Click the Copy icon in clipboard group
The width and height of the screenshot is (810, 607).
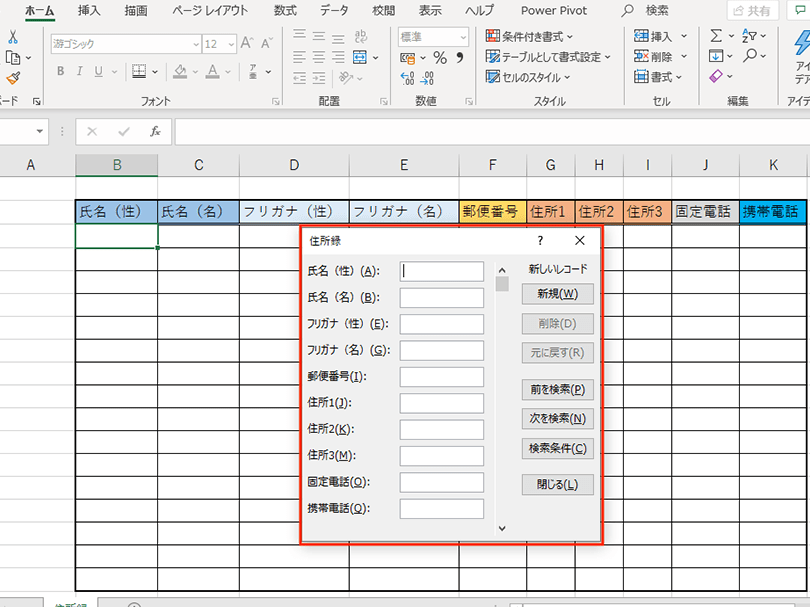13,58
